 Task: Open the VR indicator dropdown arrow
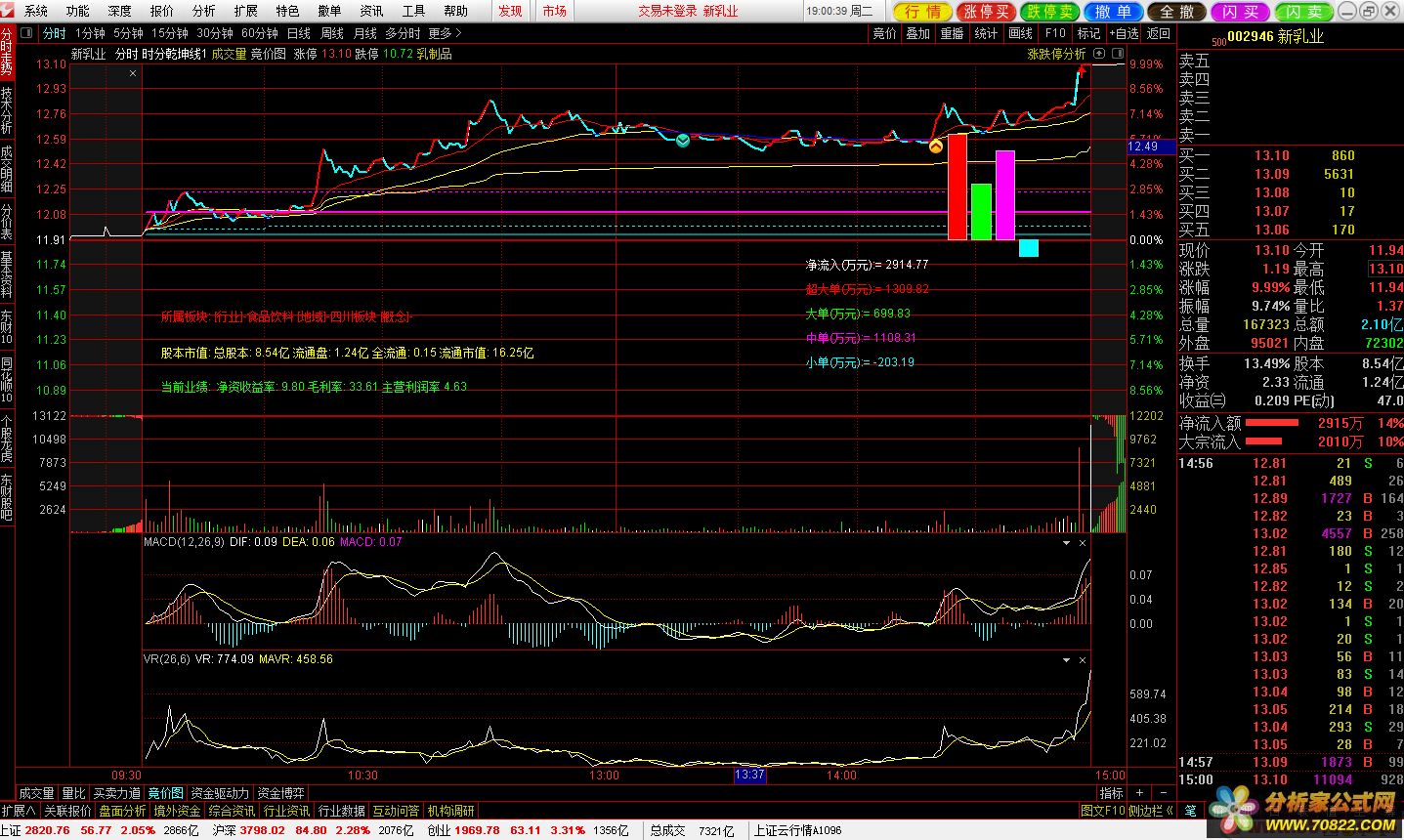click(1067, 659)
